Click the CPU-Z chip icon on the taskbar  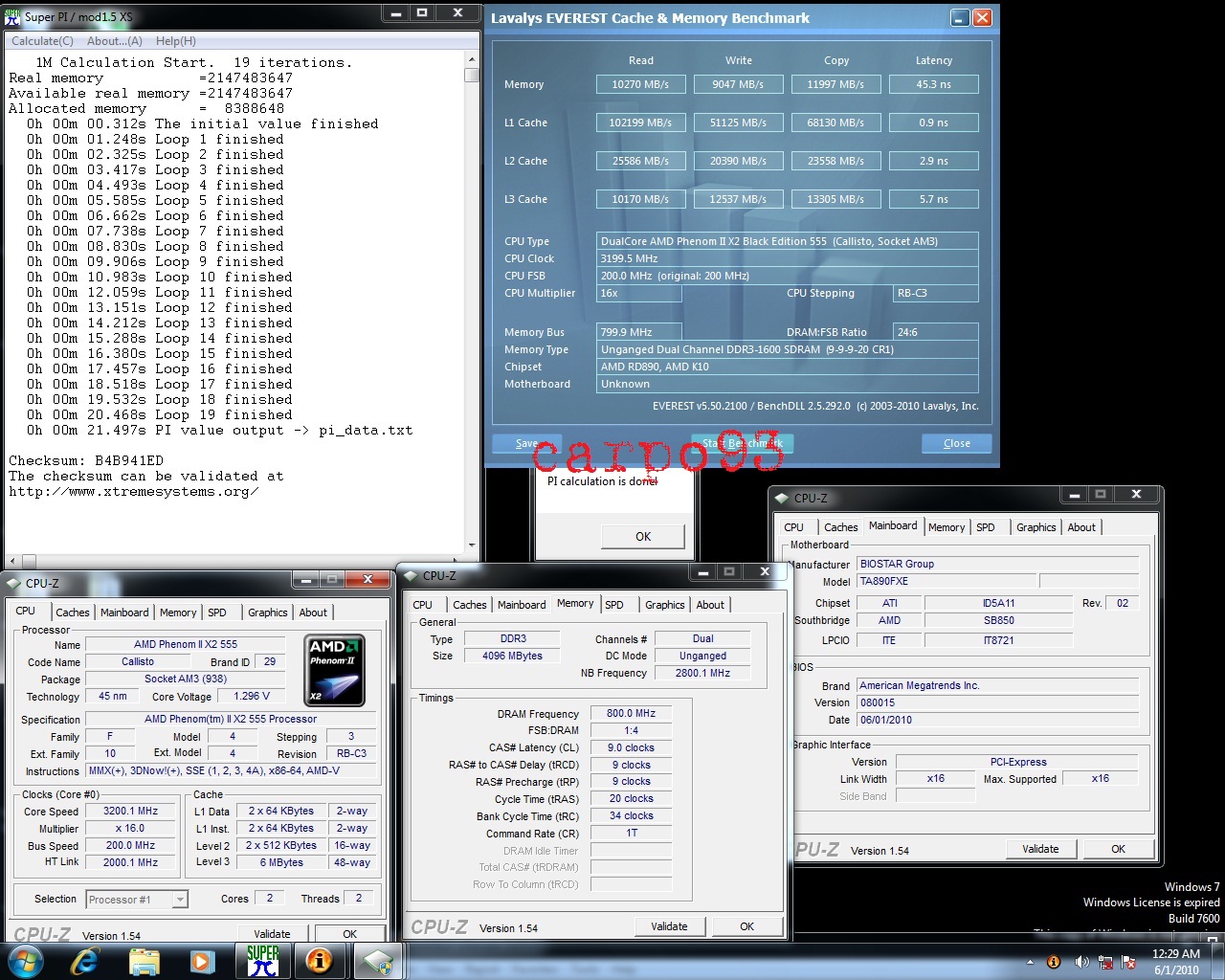pos(378,961)
